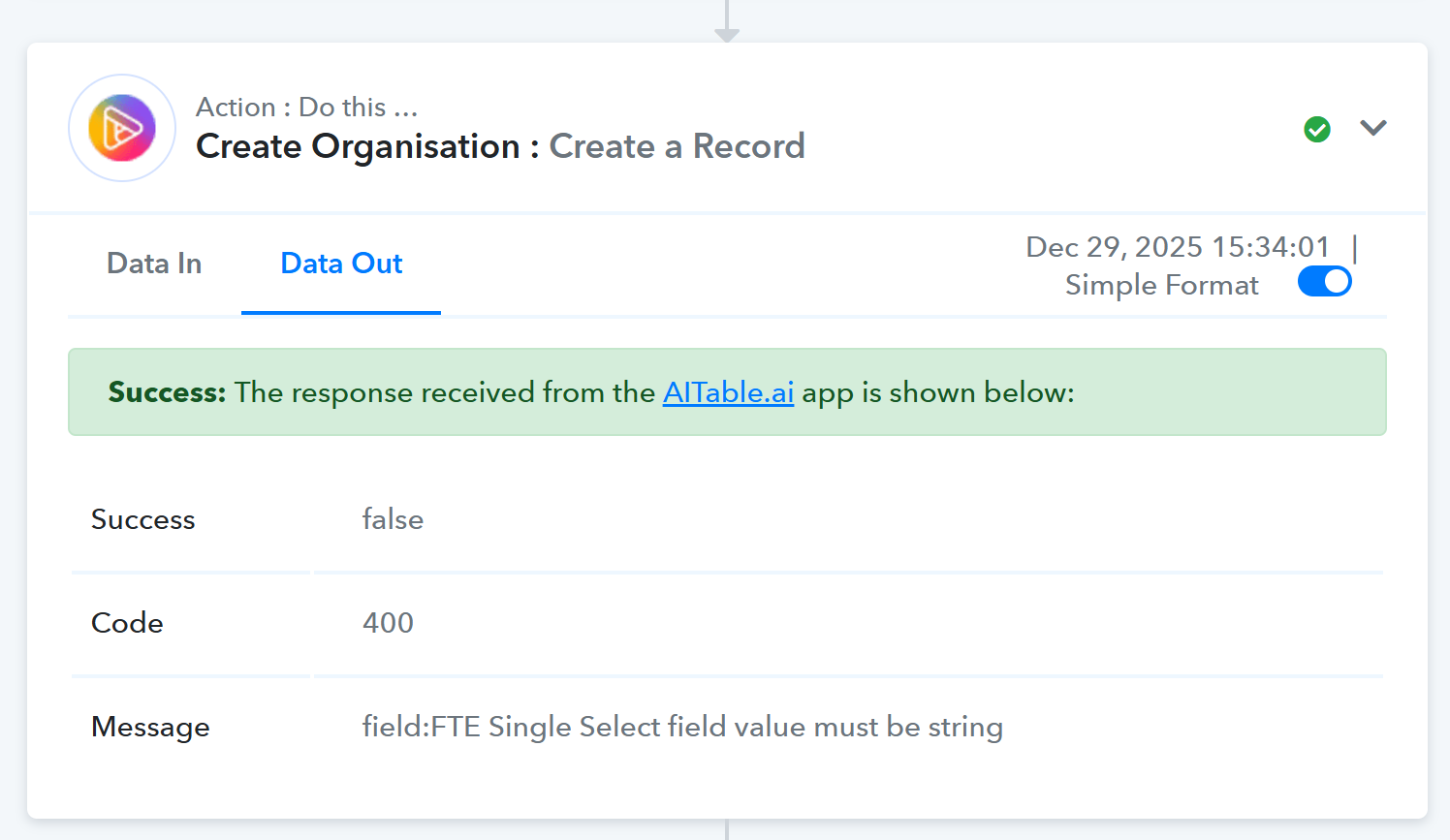Click the Success field label

[x=143, y=519]
